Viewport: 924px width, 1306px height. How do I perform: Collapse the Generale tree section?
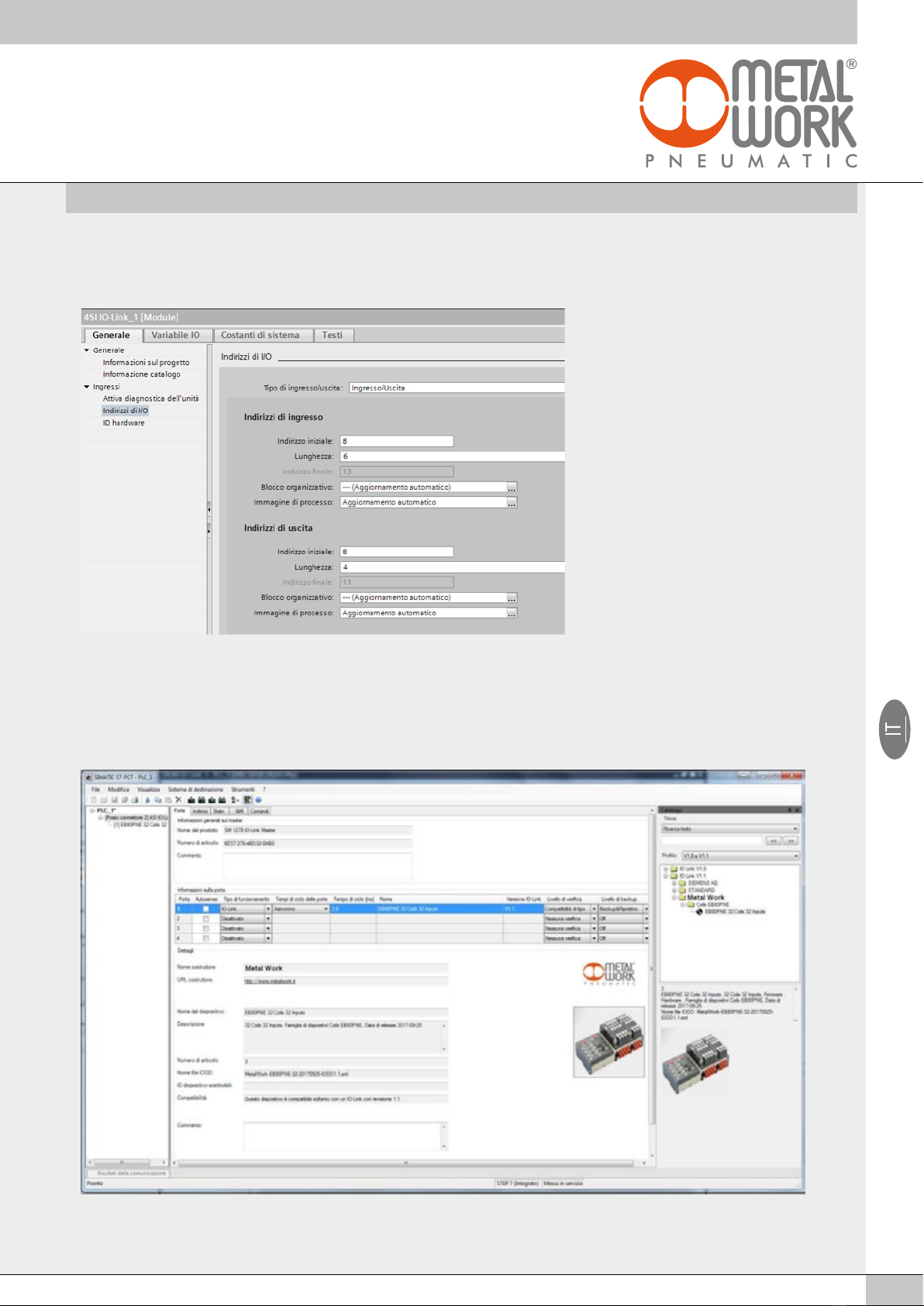tap(87, 350)
